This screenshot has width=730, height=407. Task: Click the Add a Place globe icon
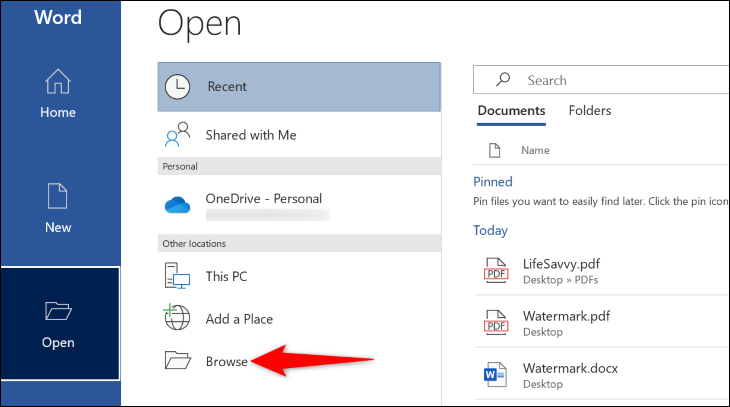click(177, 317)
